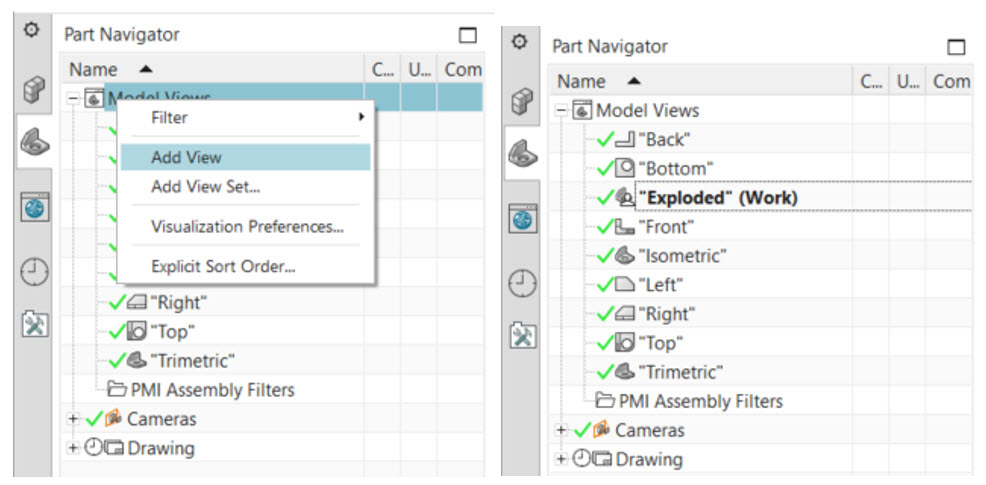Toggle the green checkmark beside "Back" view
The image size is (986, 485).
coord(604,140)
